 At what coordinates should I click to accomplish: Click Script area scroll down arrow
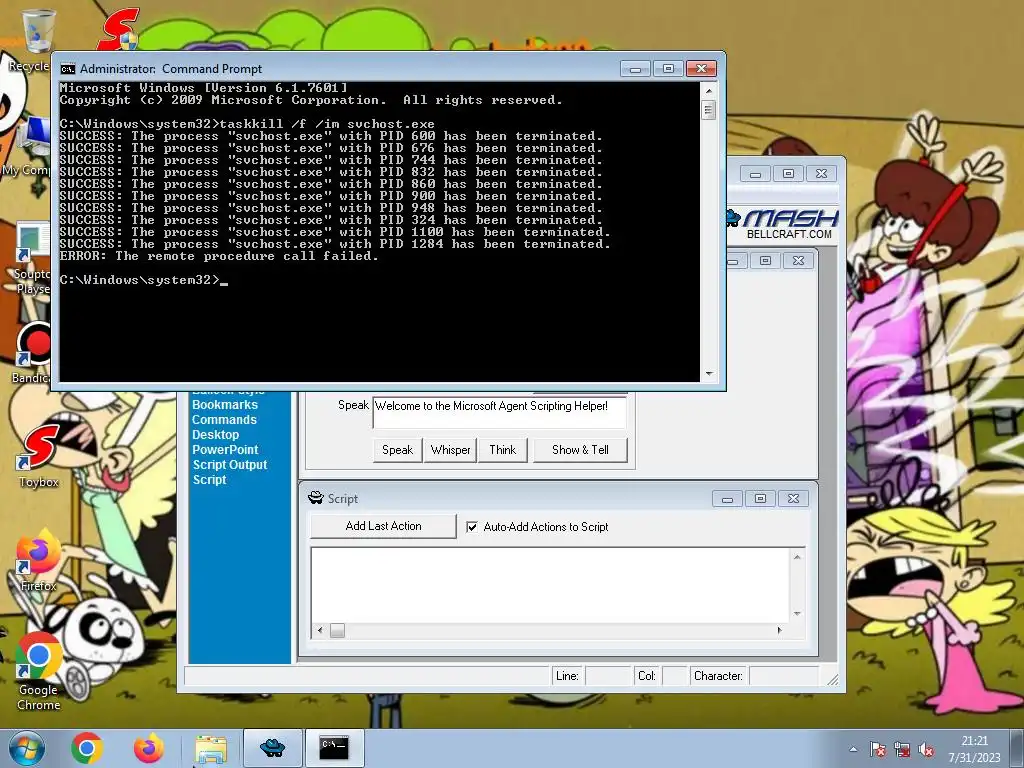click(x=797, y=614)
